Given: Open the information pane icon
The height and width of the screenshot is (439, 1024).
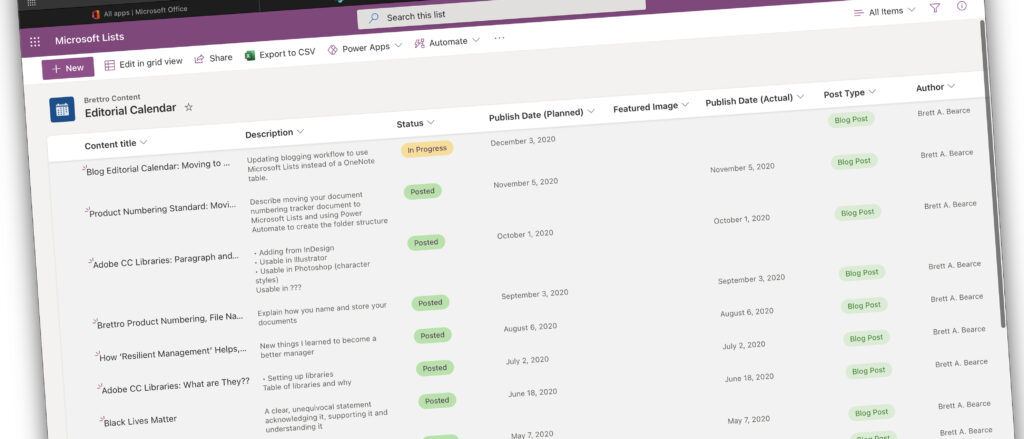Looking at the screenshot, I should pos(961,6).
